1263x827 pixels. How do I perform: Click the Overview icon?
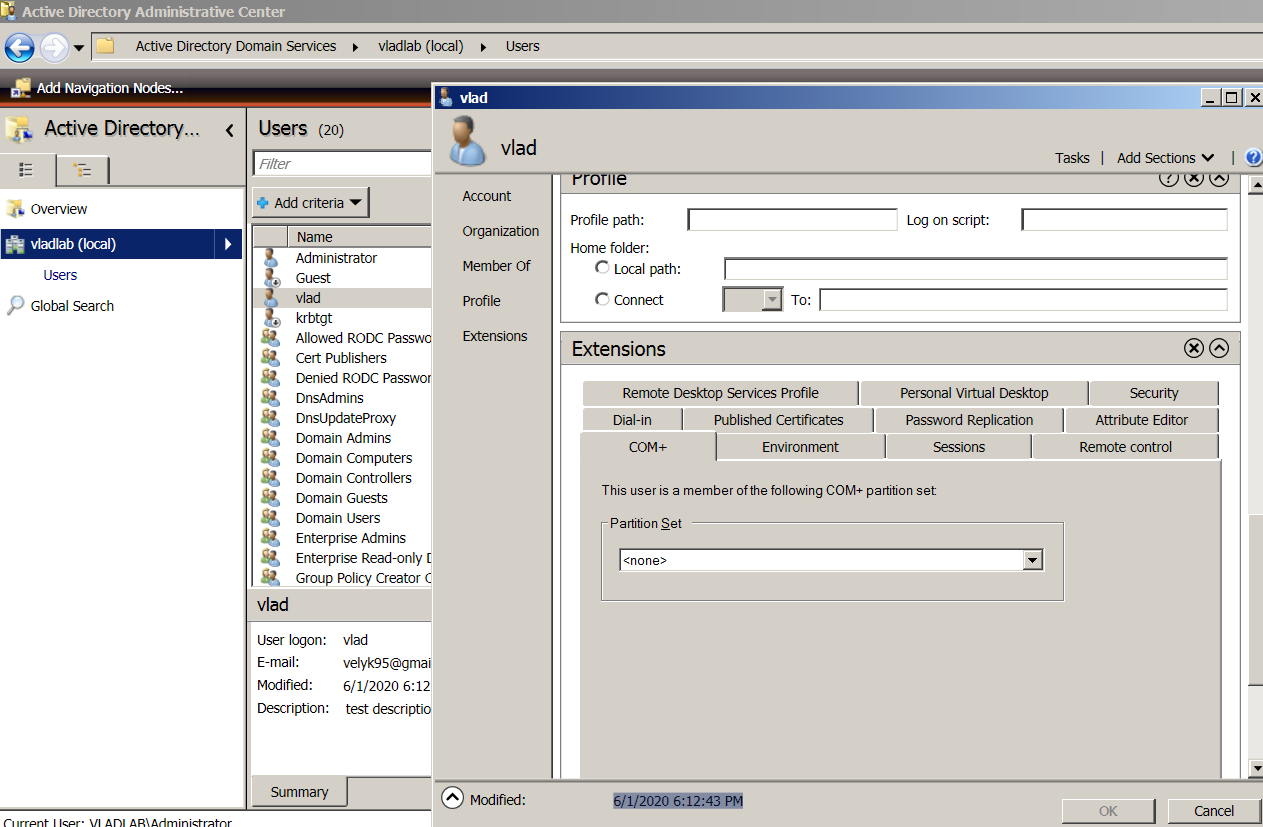(15, 209)
